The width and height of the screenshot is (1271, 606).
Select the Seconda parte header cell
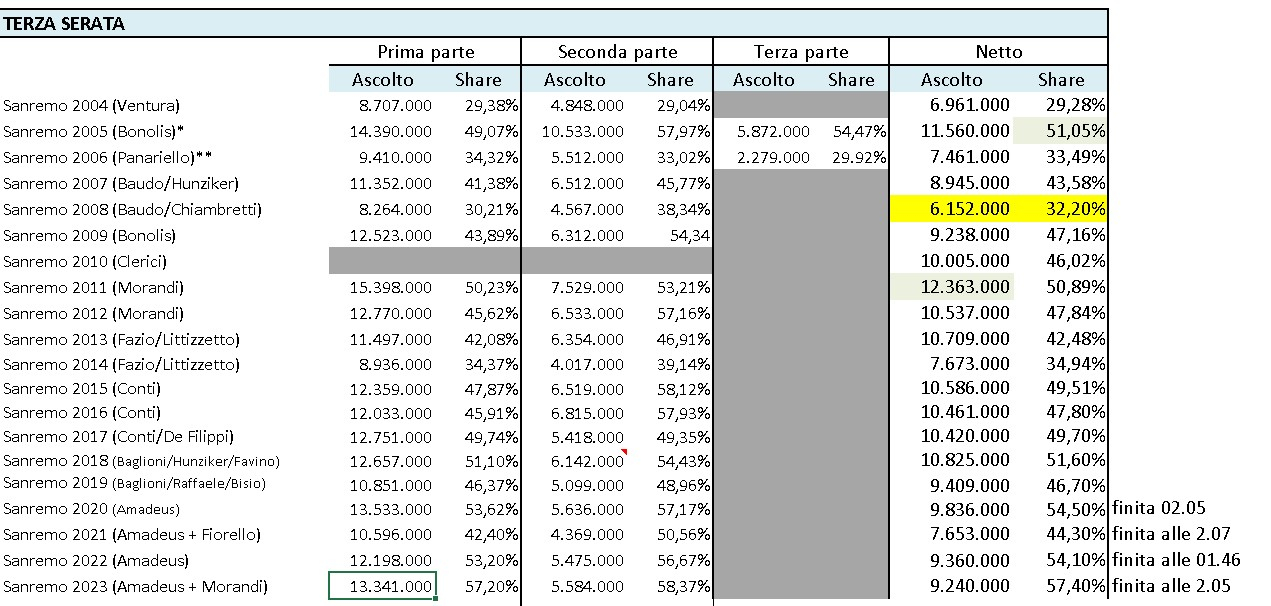[x=617, y=52]
